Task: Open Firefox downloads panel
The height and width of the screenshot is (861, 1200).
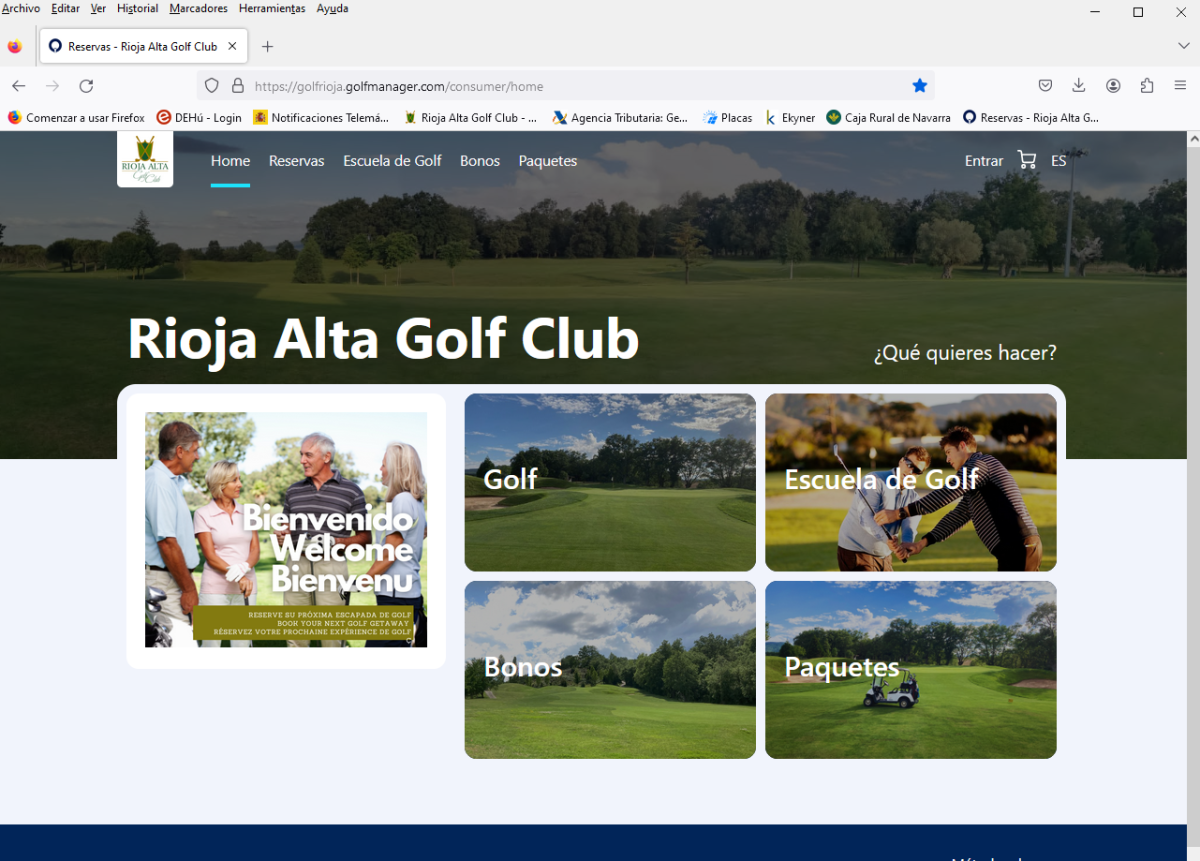Action: 1079,86
